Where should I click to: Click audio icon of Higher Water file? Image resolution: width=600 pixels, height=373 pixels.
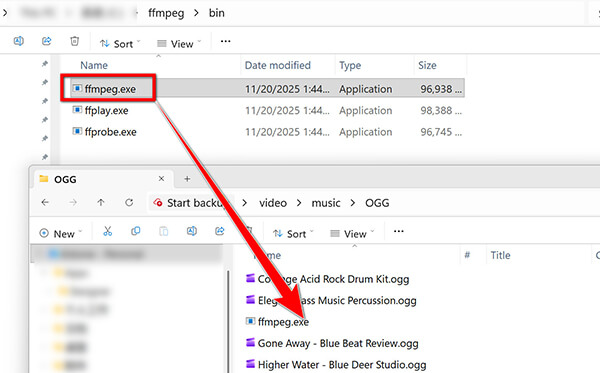tap(250, 364)
